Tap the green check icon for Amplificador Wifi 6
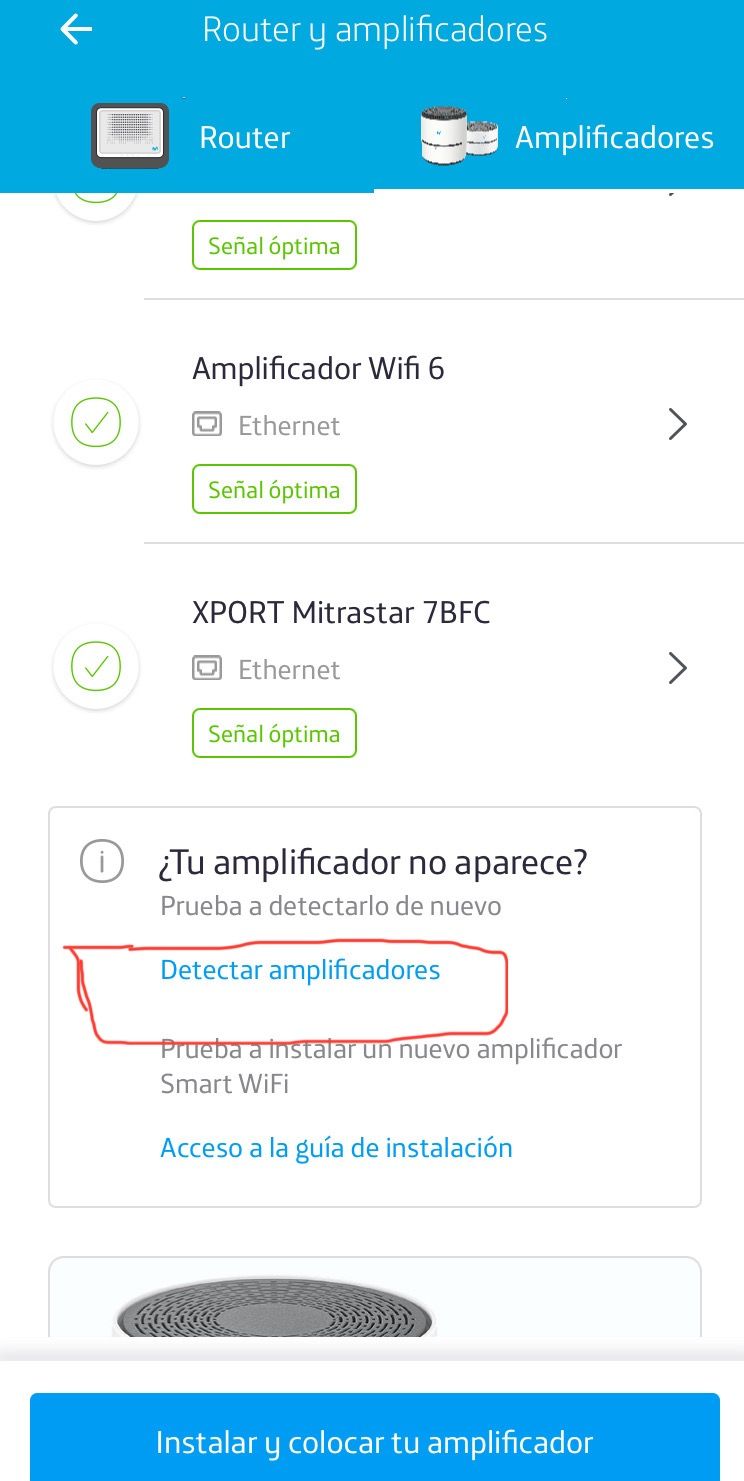The image size is (744, 1481). (x=96, y=424)
